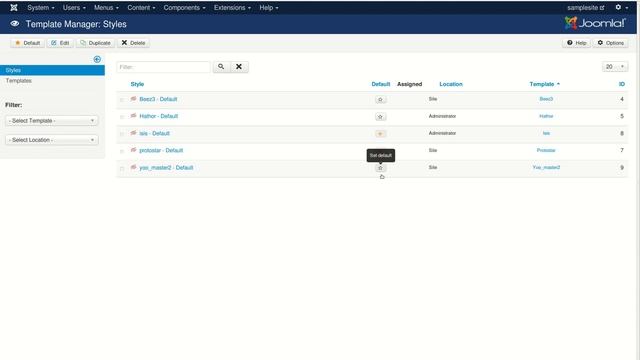Click the Default toolbar button
This screenshot has height=360, width=640.
click(27, 43)
